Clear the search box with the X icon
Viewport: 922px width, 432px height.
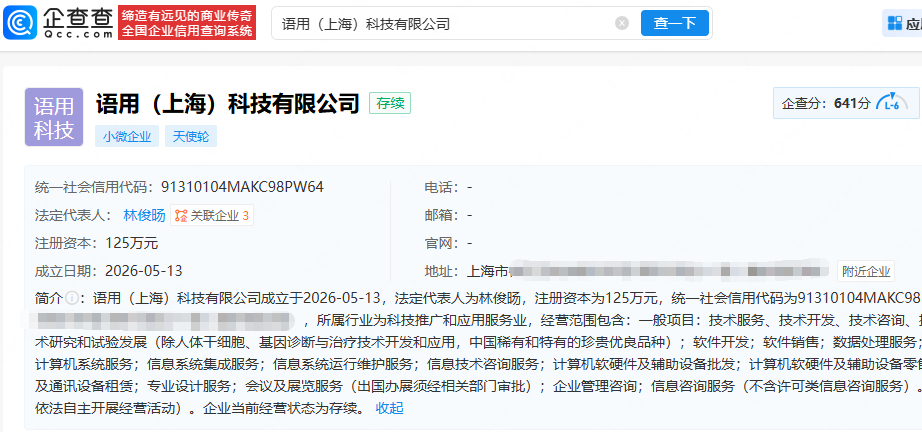click(622, 23)
